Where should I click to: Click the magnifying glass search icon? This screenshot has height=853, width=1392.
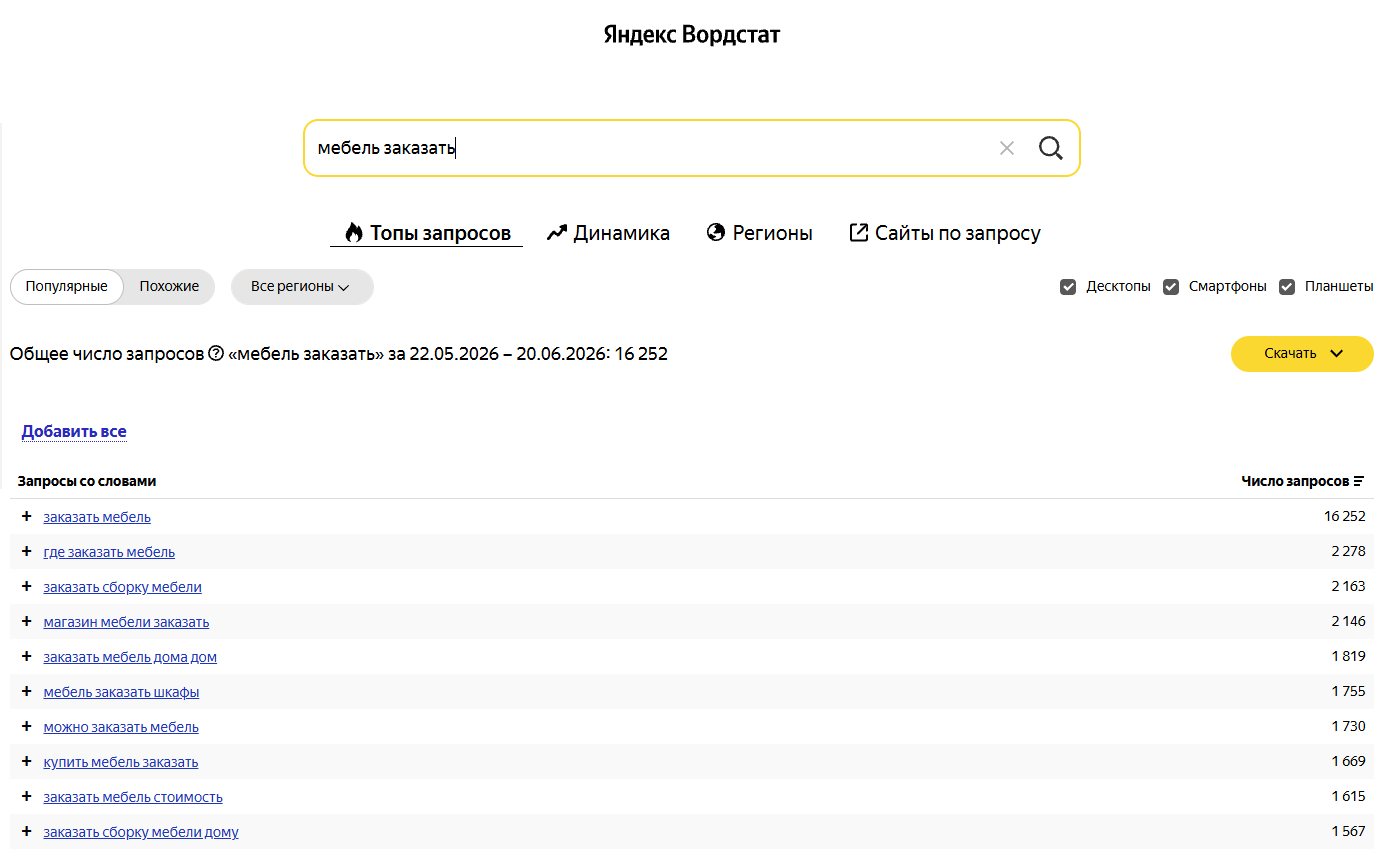1050,148
